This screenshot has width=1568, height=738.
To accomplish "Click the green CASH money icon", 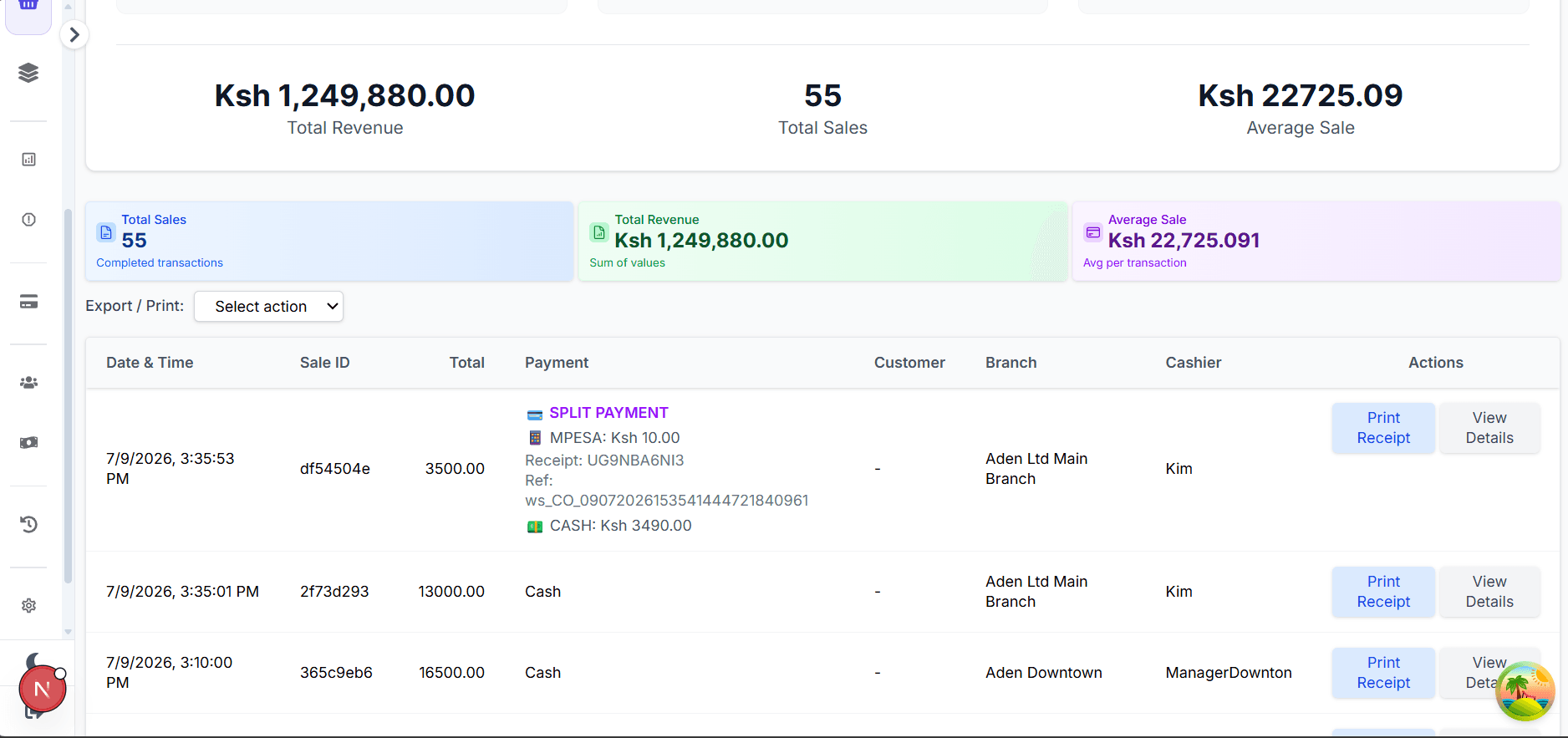I will tap(535, 527).
